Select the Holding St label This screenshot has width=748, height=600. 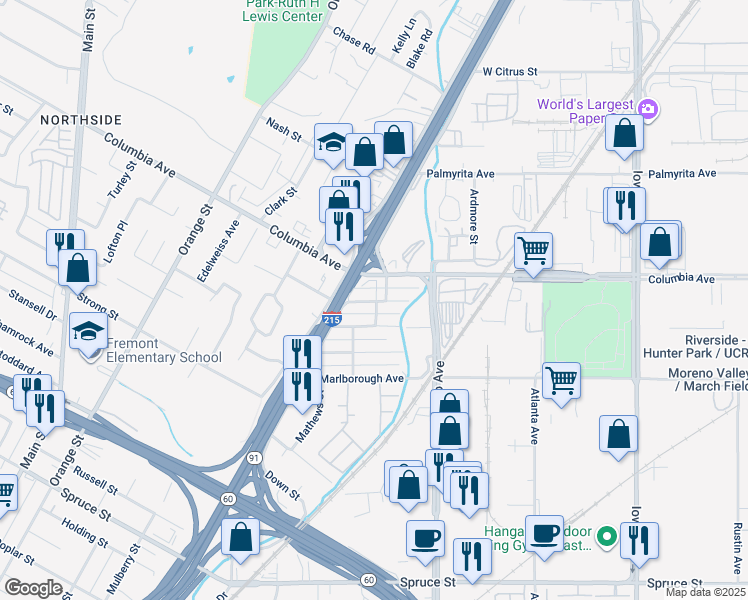[x=85, y=533]
